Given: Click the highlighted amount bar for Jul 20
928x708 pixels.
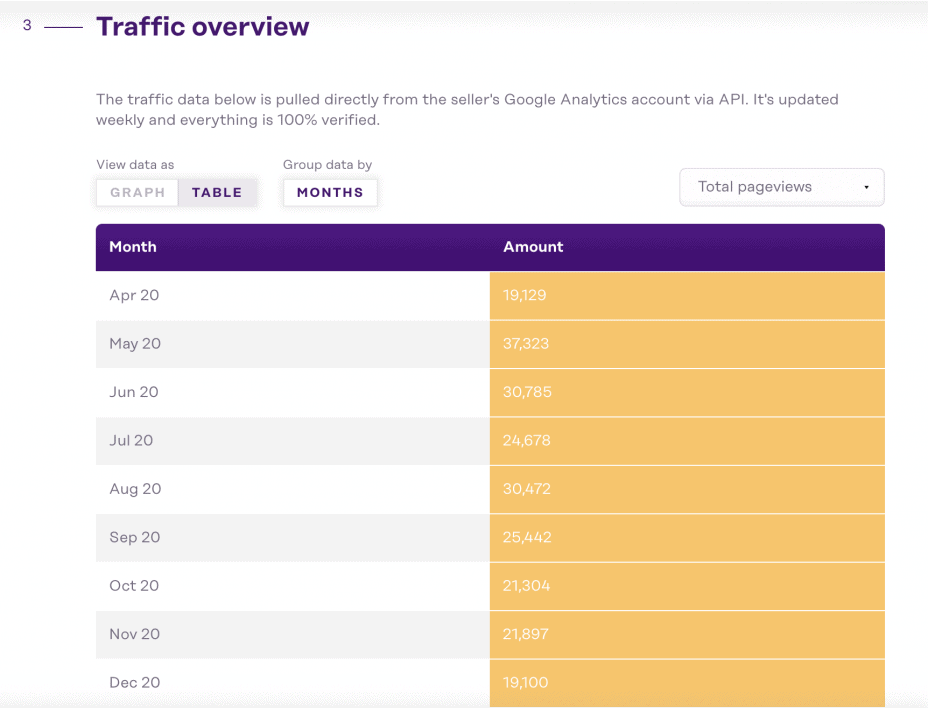Looking at the screenshot, I should pos(686,441).
